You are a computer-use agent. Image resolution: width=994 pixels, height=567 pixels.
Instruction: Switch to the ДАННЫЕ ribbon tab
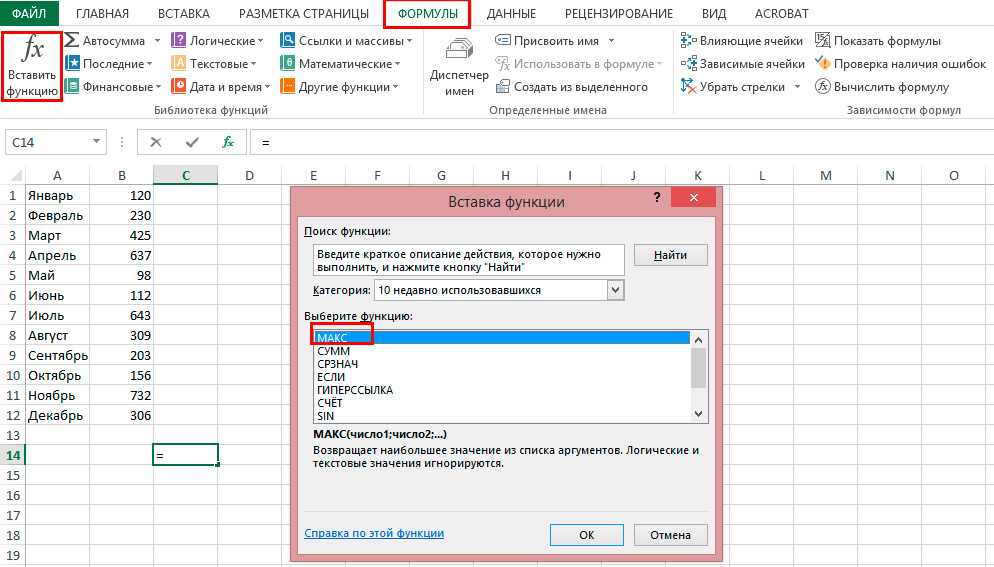[510, 14]
